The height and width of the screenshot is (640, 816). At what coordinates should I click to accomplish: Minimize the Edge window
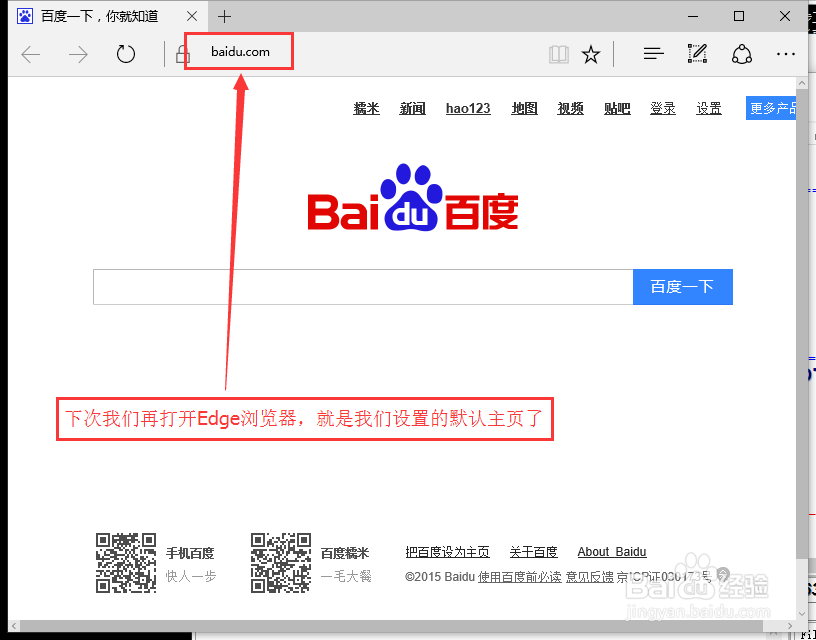point(693,17)
